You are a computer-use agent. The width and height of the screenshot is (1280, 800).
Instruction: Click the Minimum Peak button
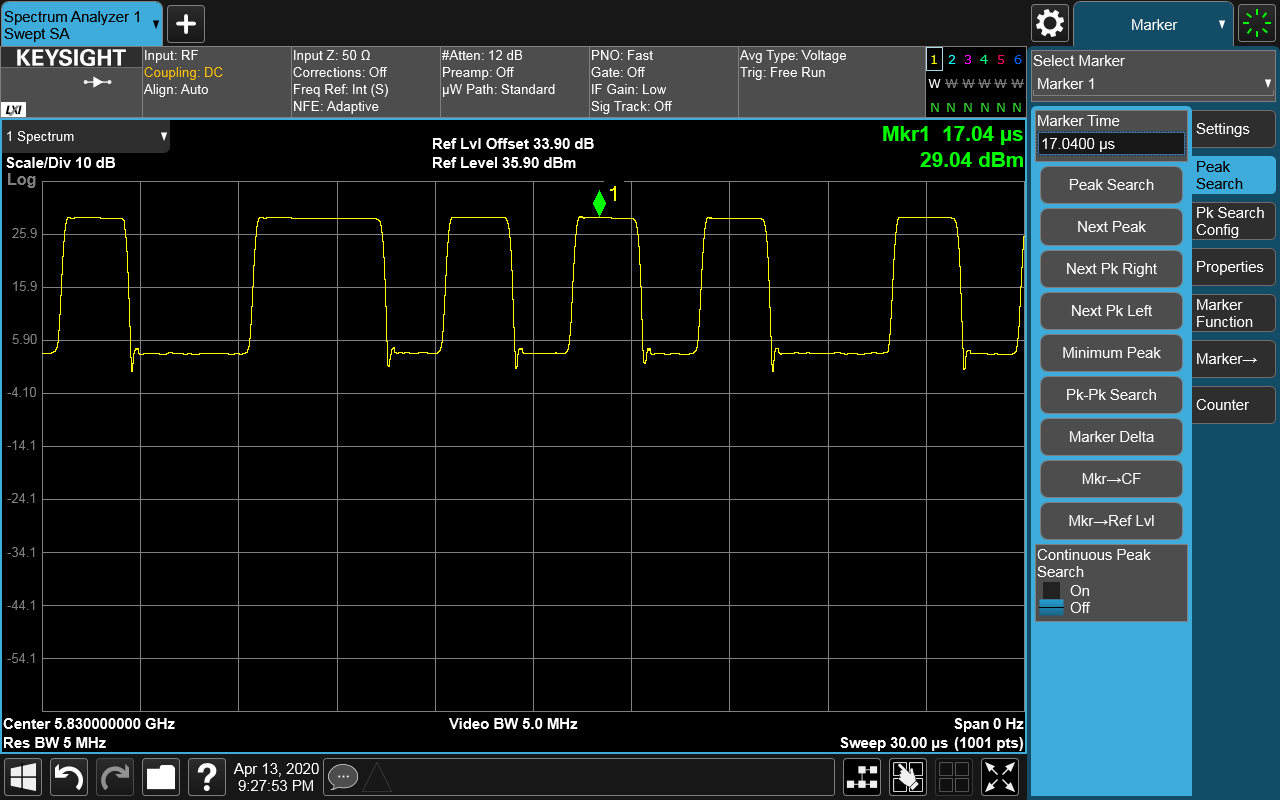click(1111, 353)
